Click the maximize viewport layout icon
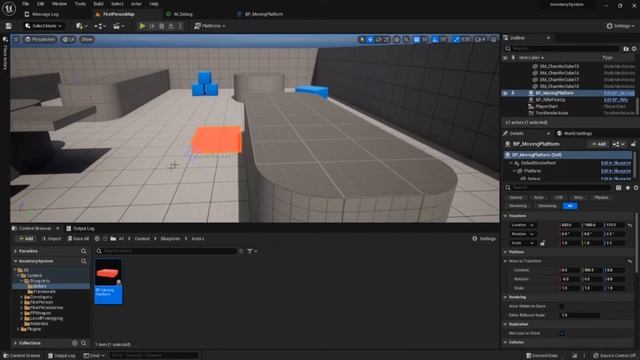Screen dimensions: 640x360 [493, 40]
